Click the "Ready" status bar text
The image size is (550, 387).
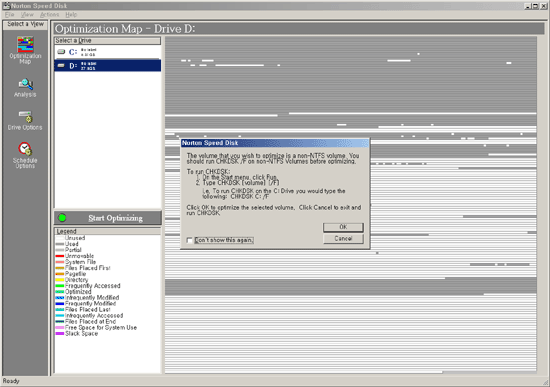point(11,381)
